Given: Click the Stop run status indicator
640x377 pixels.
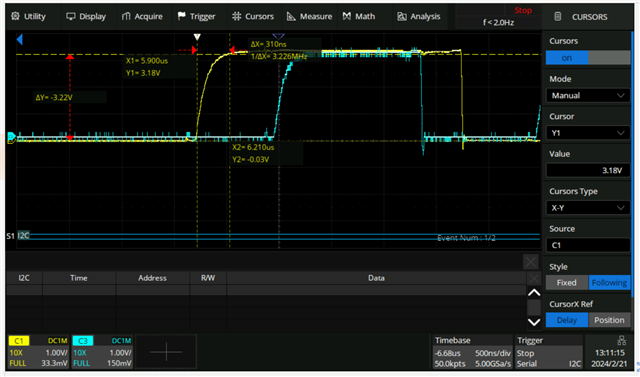Looking at the screenshot, I should pos(523,11).
